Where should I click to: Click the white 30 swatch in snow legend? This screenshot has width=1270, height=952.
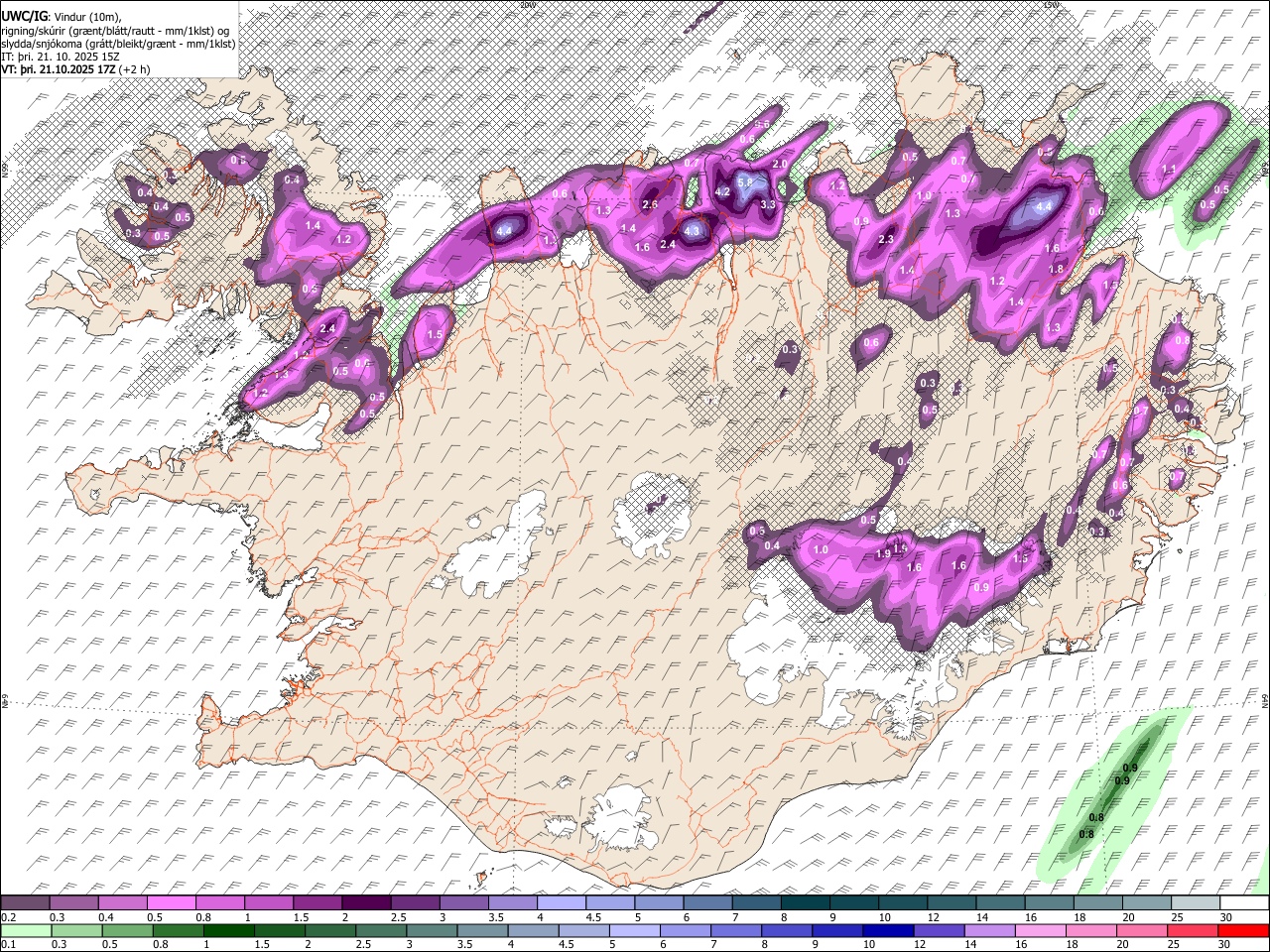tap(1244, 903)
